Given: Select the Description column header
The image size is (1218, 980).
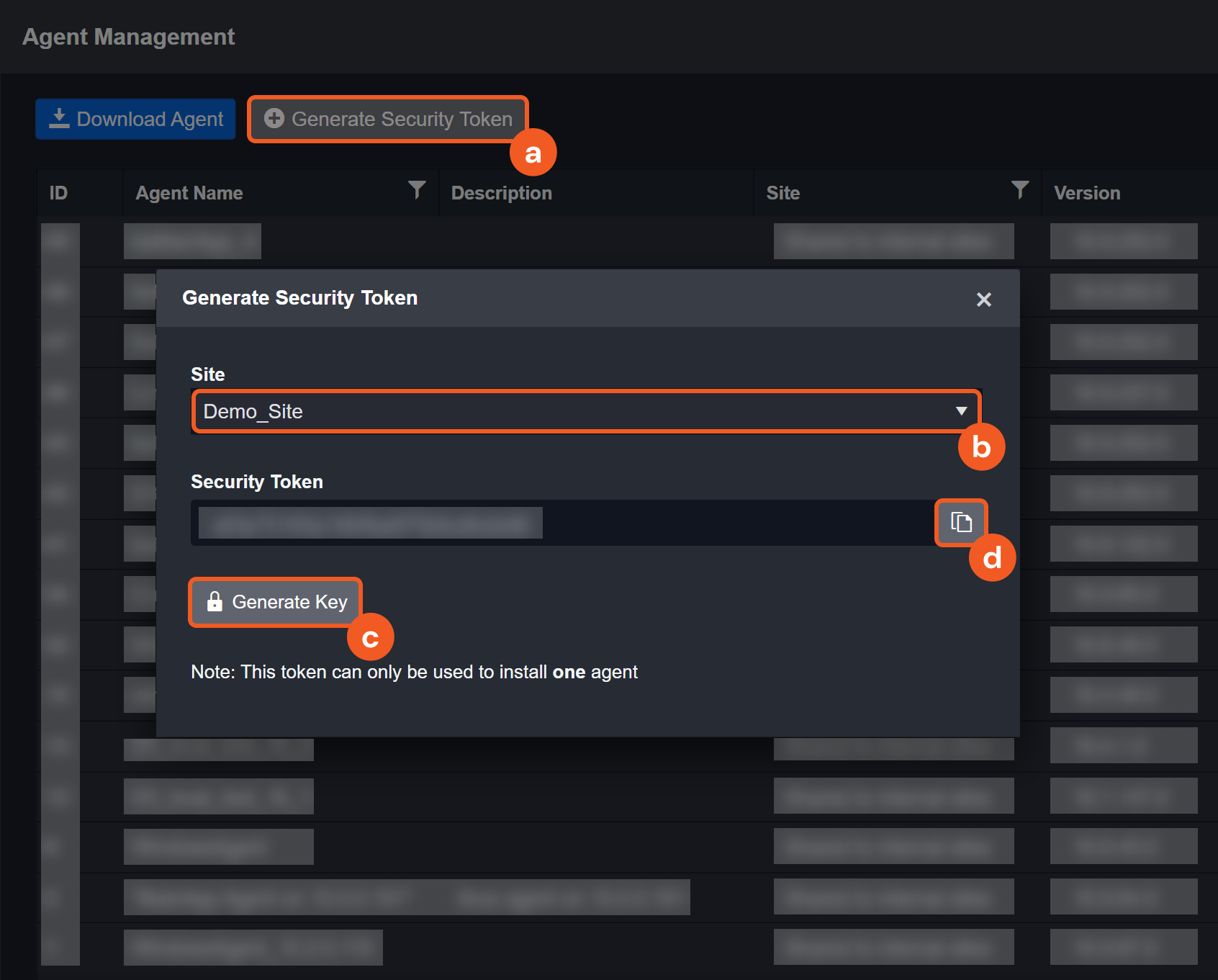Looking at the screenshot, I should point(501,193).
